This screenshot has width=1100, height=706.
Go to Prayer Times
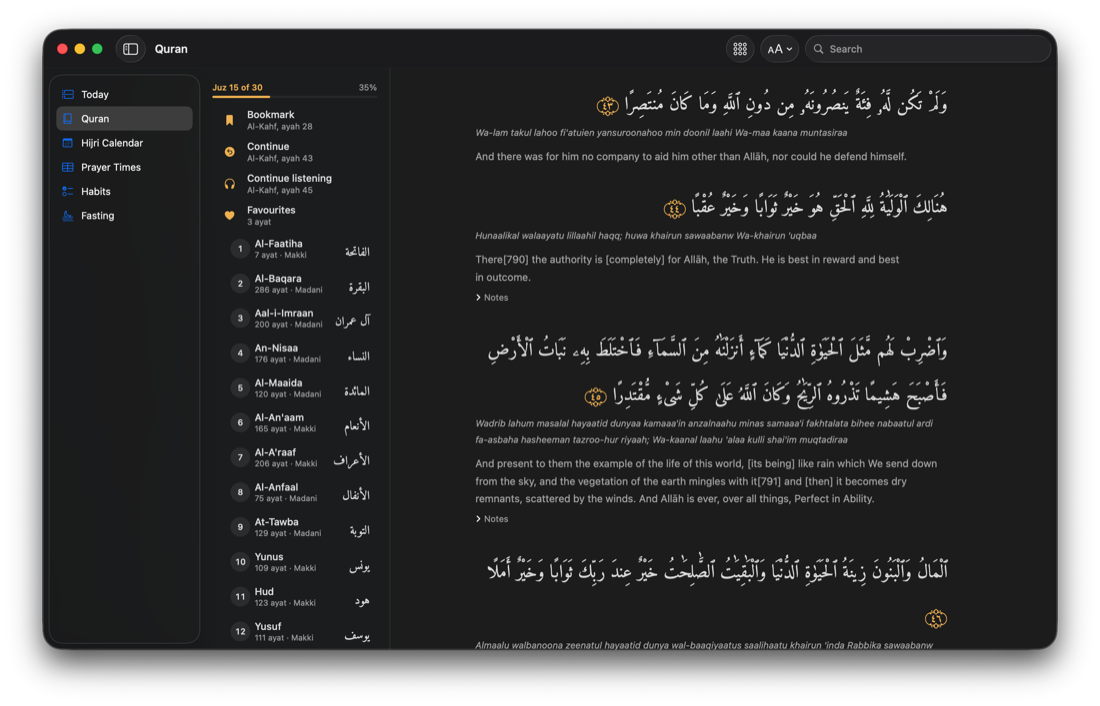pyautogui.click(x=124, y=167)
